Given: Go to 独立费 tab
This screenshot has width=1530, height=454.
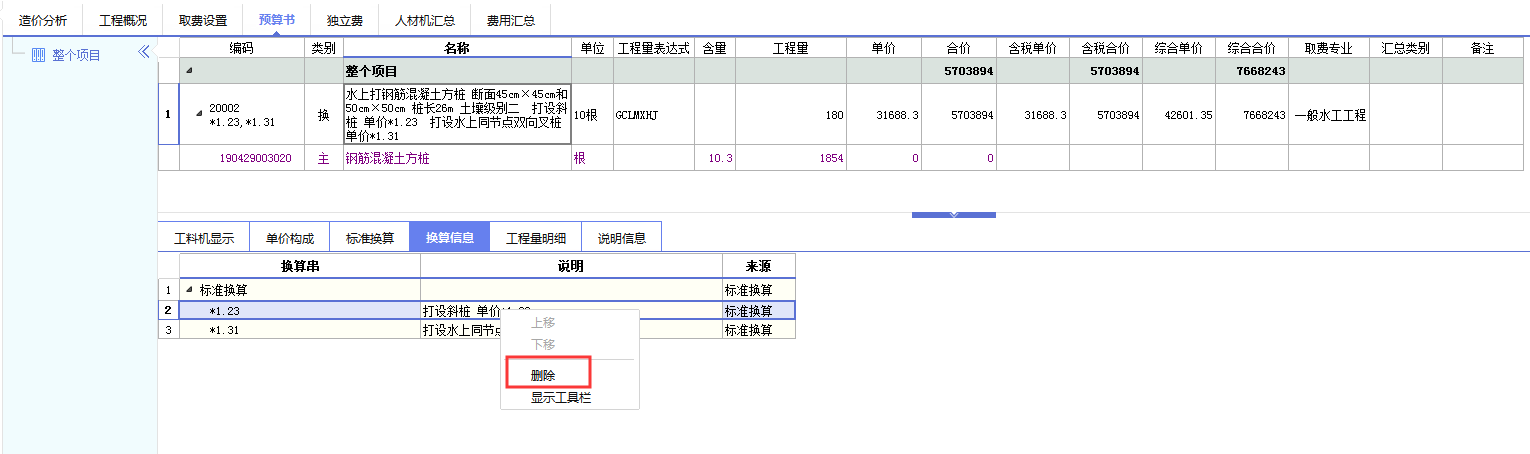Looking at the screenshot, I should click(x=345, y=20).
